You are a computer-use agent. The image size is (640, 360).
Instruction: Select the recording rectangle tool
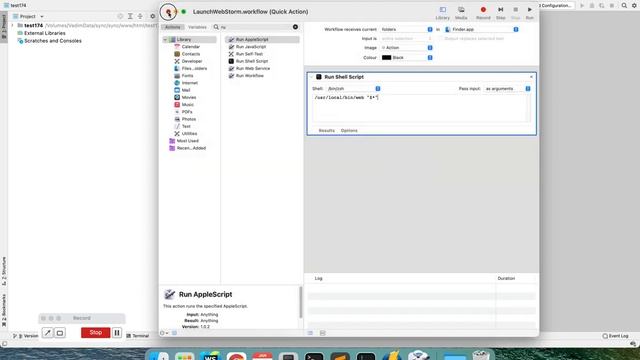[60, 333]
